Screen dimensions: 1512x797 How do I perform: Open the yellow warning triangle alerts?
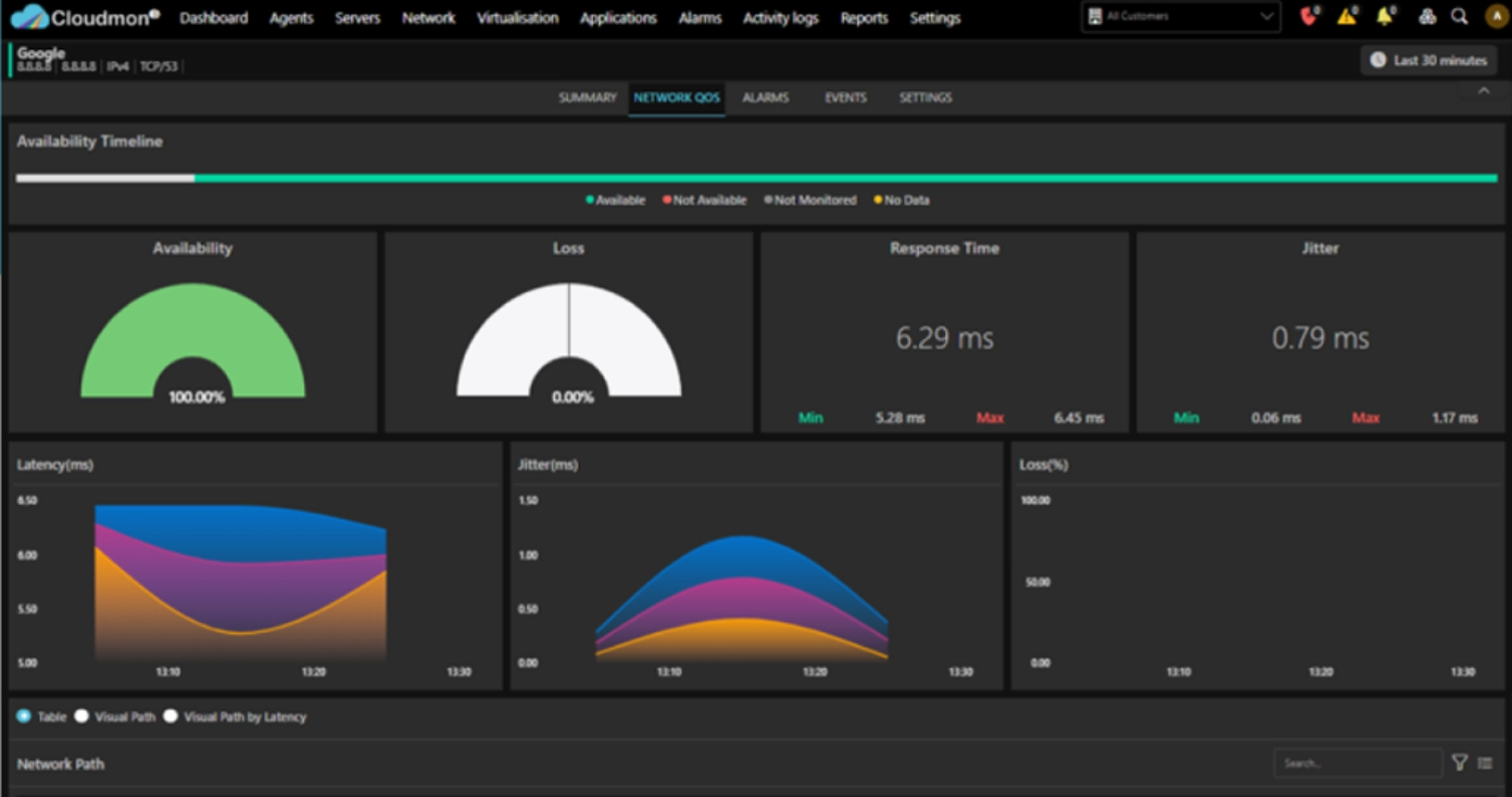1347,16
